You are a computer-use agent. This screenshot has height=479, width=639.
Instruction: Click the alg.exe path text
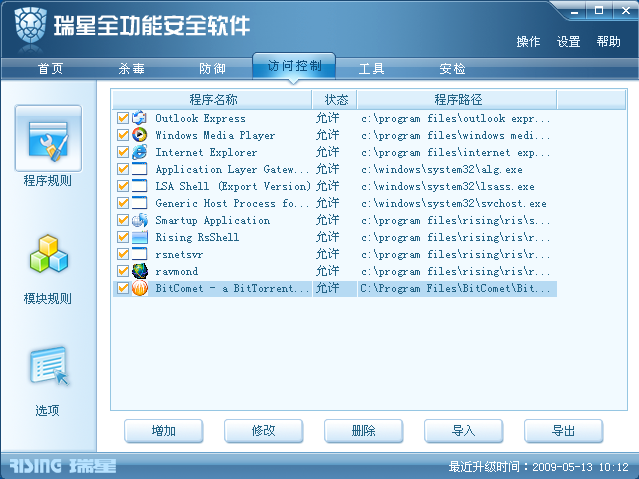(x=442, y=170)
